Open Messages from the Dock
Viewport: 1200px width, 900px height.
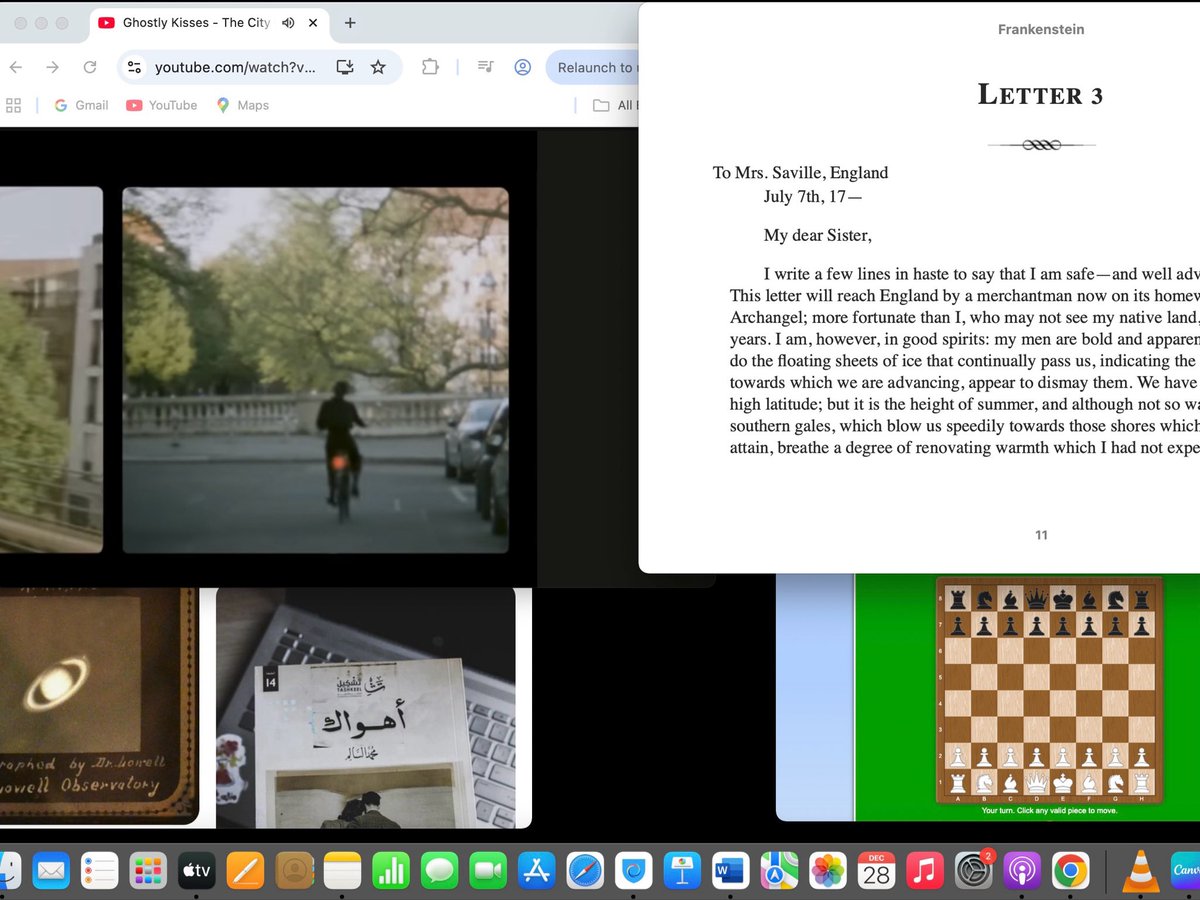click(x=439, y=871)
